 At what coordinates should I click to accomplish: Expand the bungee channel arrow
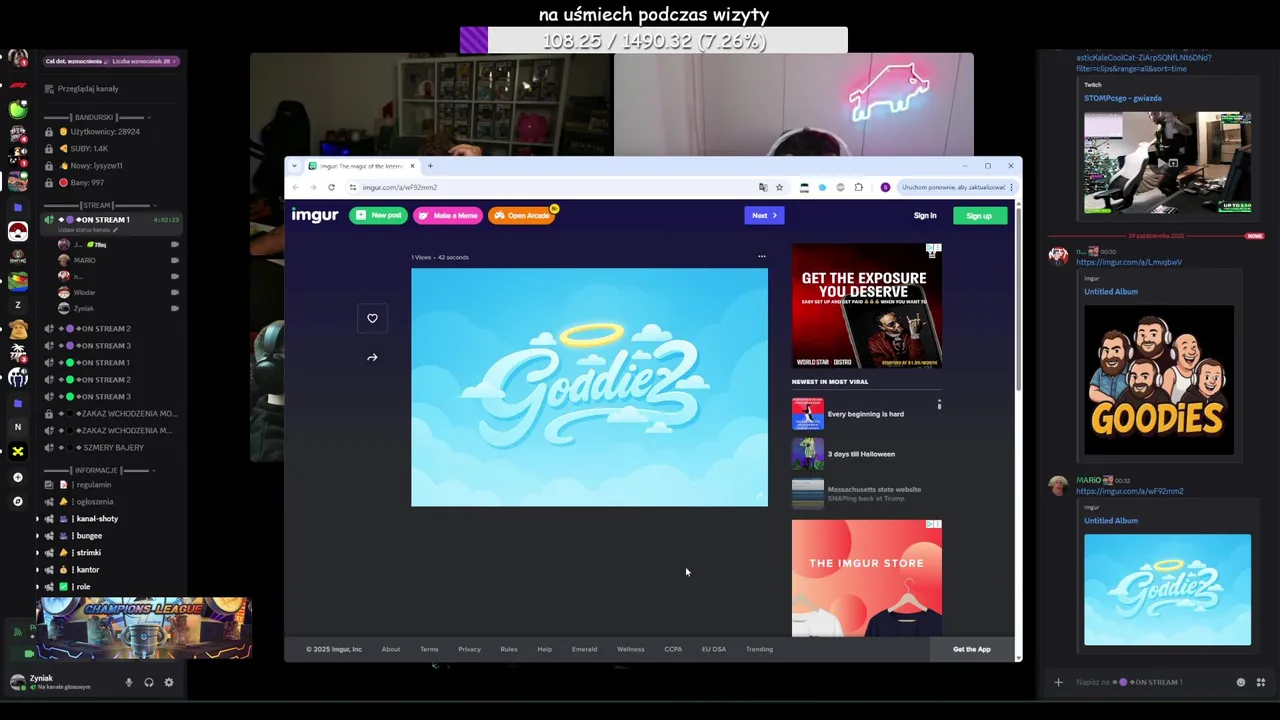click(x=38, y=536)
